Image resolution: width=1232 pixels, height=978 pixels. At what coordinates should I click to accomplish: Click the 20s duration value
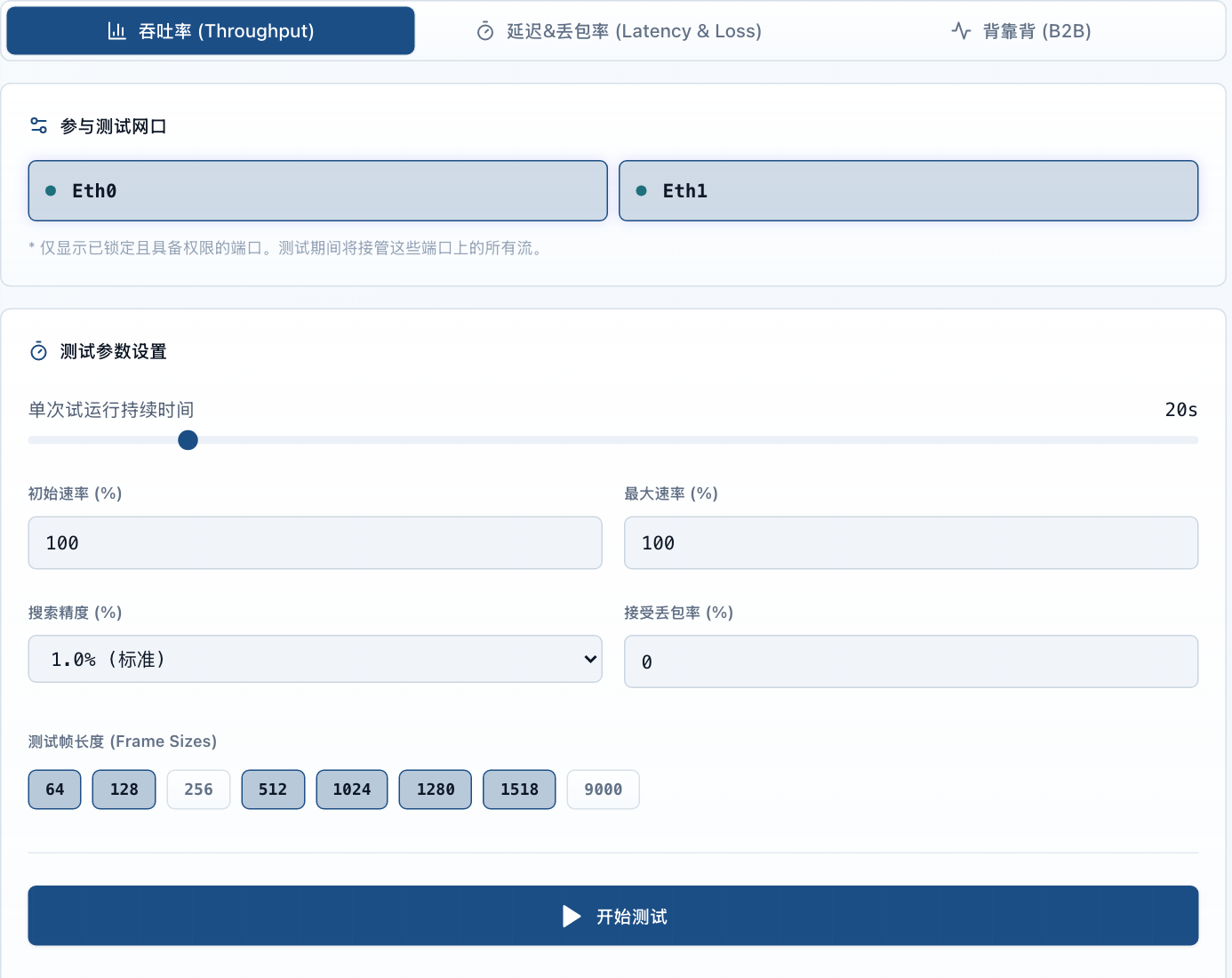pyautogui.click(x=1181, y=410)
